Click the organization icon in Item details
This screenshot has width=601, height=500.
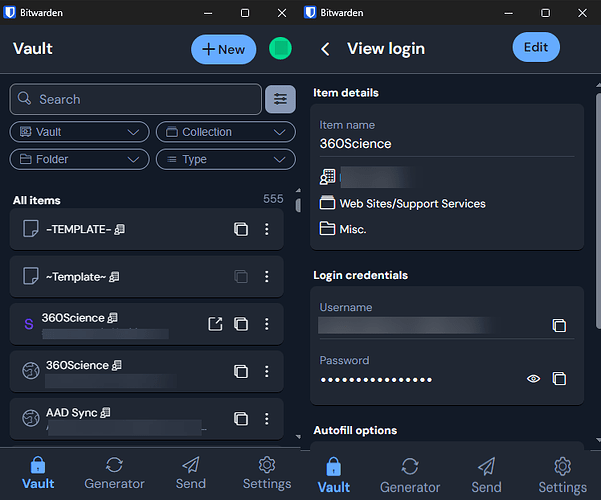pyautogui.click(x=327, y=177)
